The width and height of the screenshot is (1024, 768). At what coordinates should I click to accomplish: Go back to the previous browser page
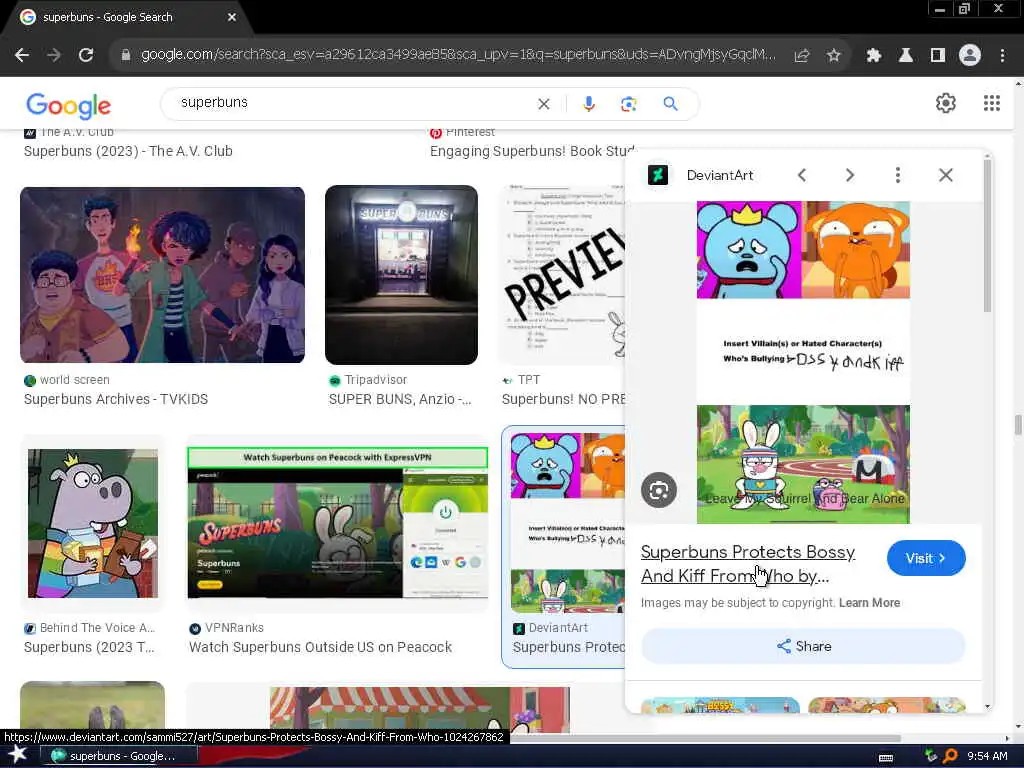click(22, 56)
